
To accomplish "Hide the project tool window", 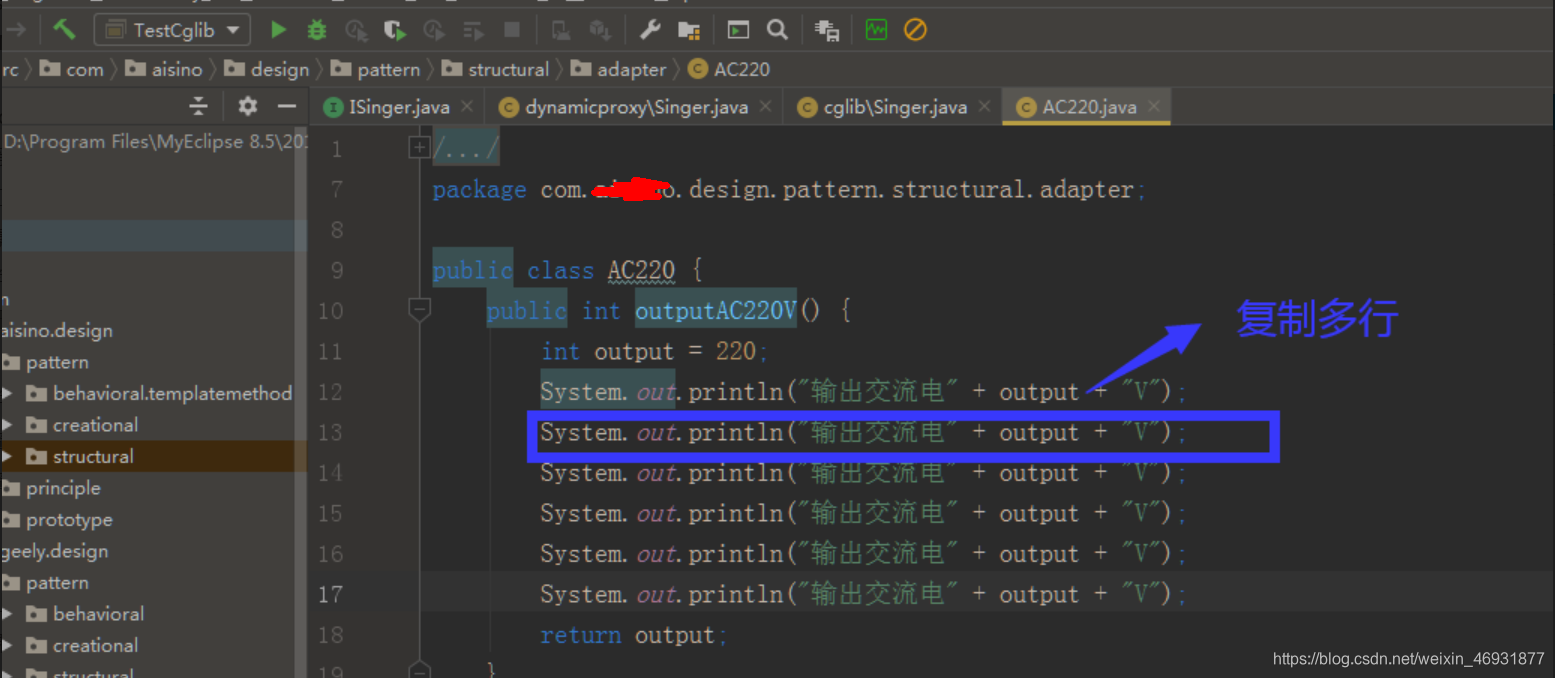I will tap(287, 106).
